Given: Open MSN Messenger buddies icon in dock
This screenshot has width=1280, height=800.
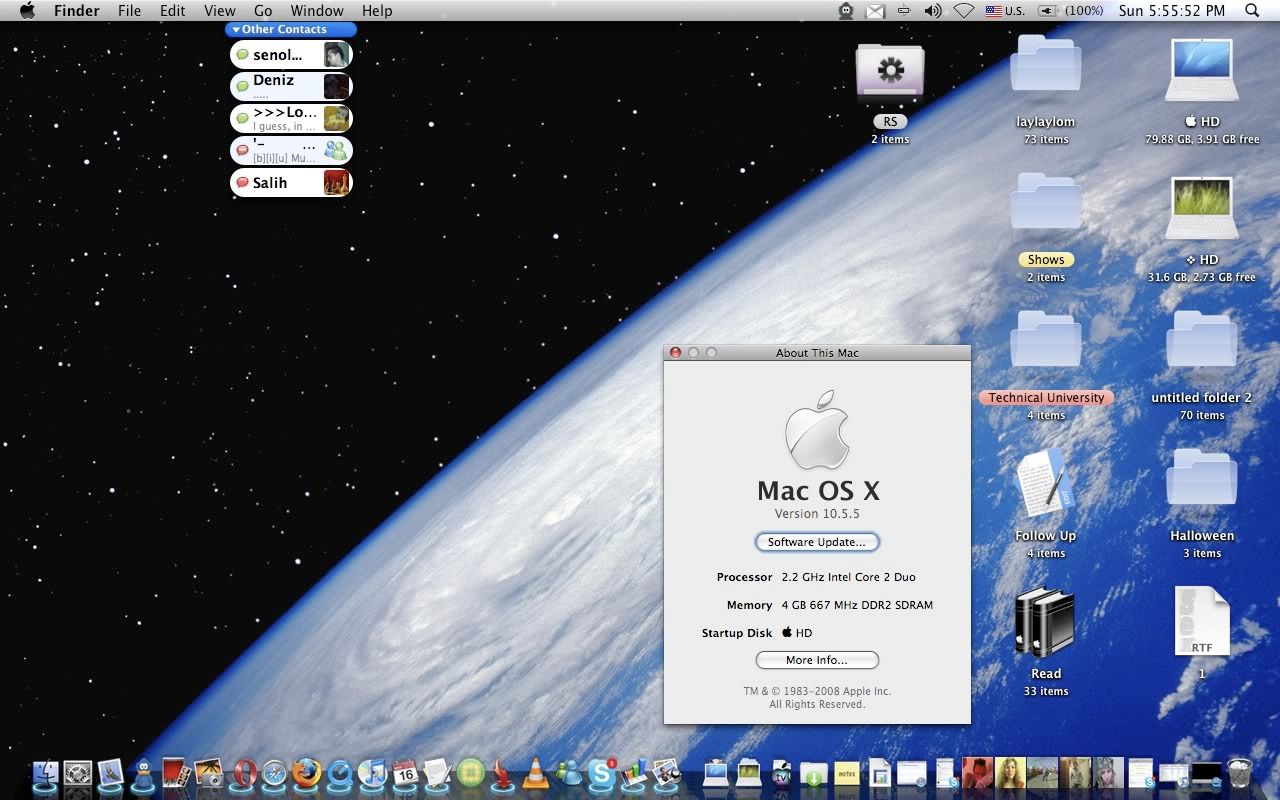Looking at the screenshot, I should tap(569, 773).
